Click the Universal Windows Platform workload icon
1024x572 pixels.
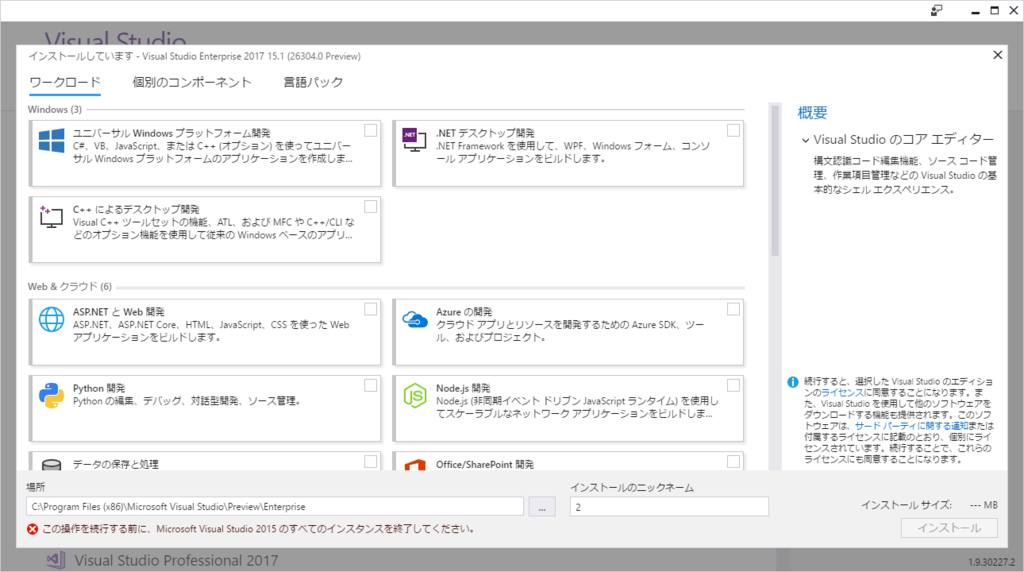coord(52,140)
